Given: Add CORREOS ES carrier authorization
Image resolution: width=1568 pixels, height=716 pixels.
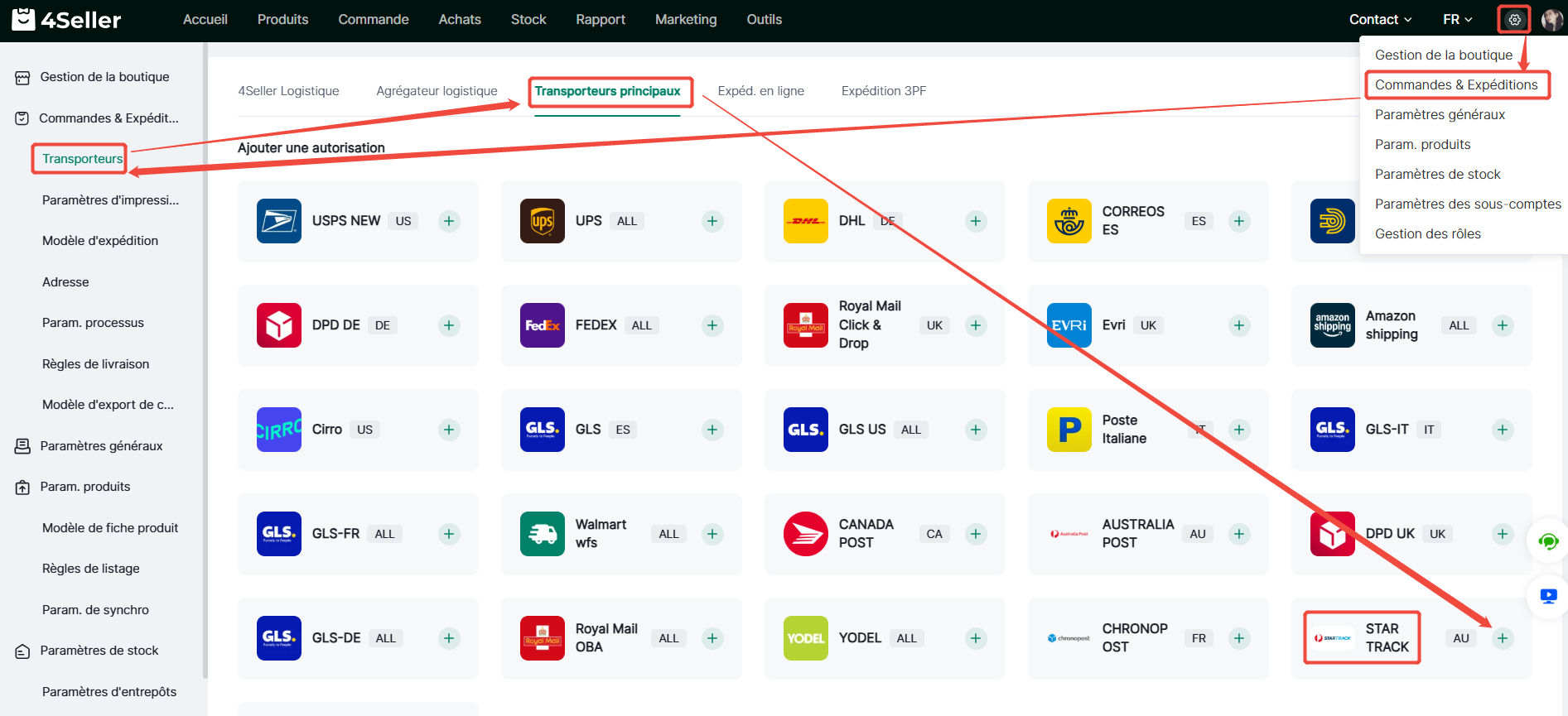Looking at the screenshot, I should tap(1239, 221).
